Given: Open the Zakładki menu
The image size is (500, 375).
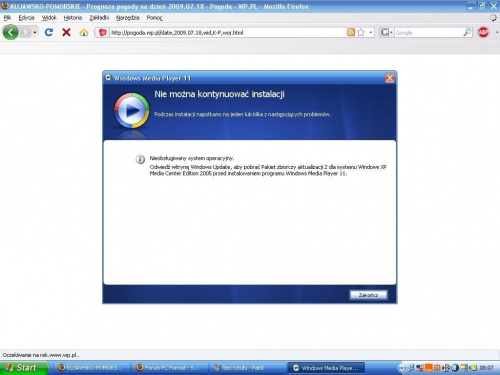Looking at the screenshot, I should 99,18.
